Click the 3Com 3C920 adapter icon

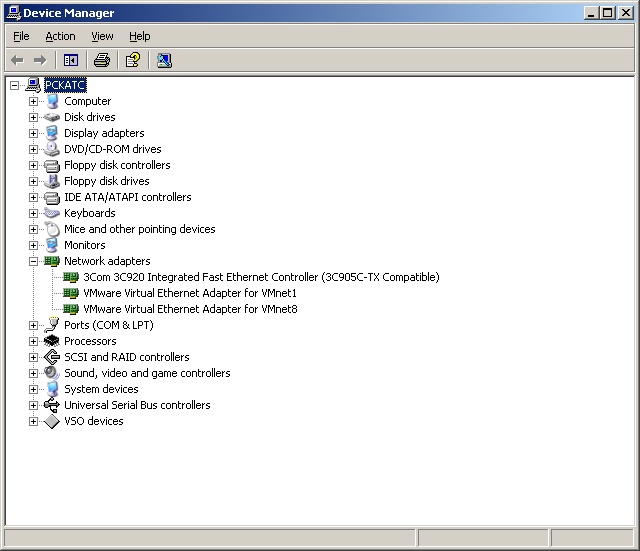point(71,277)
